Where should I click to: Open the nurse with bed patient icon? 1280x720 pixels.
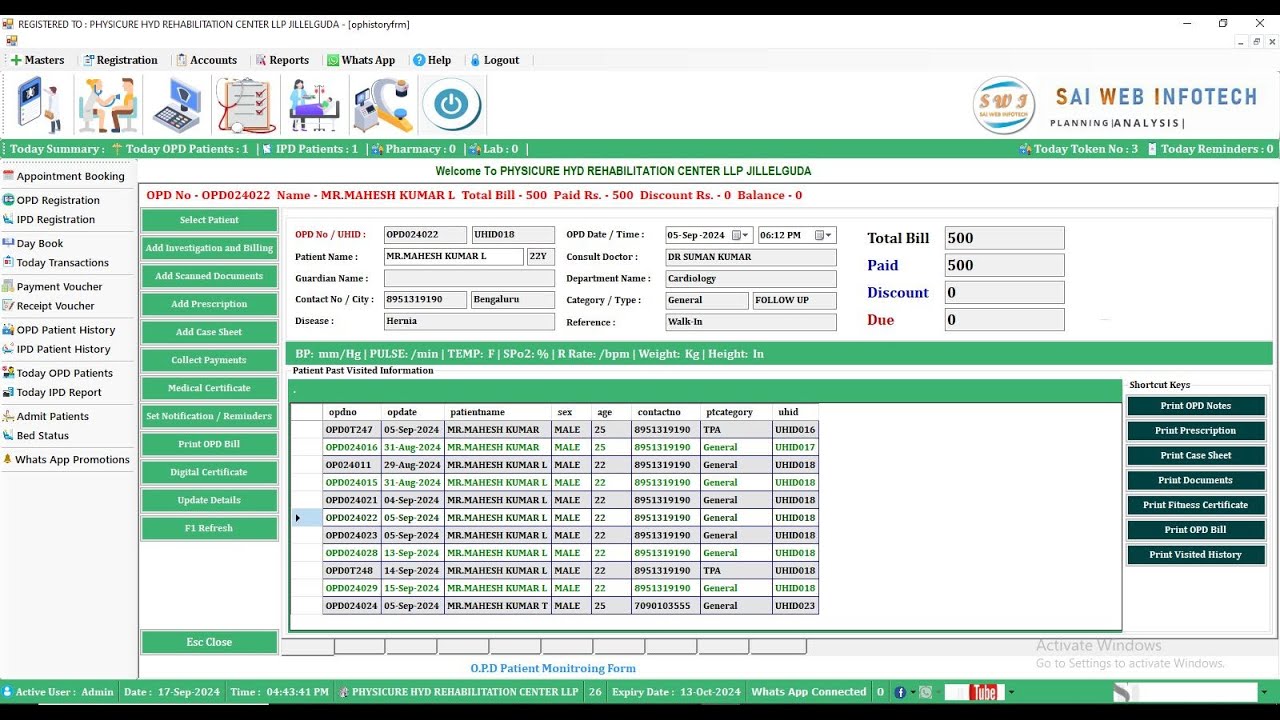314,104
